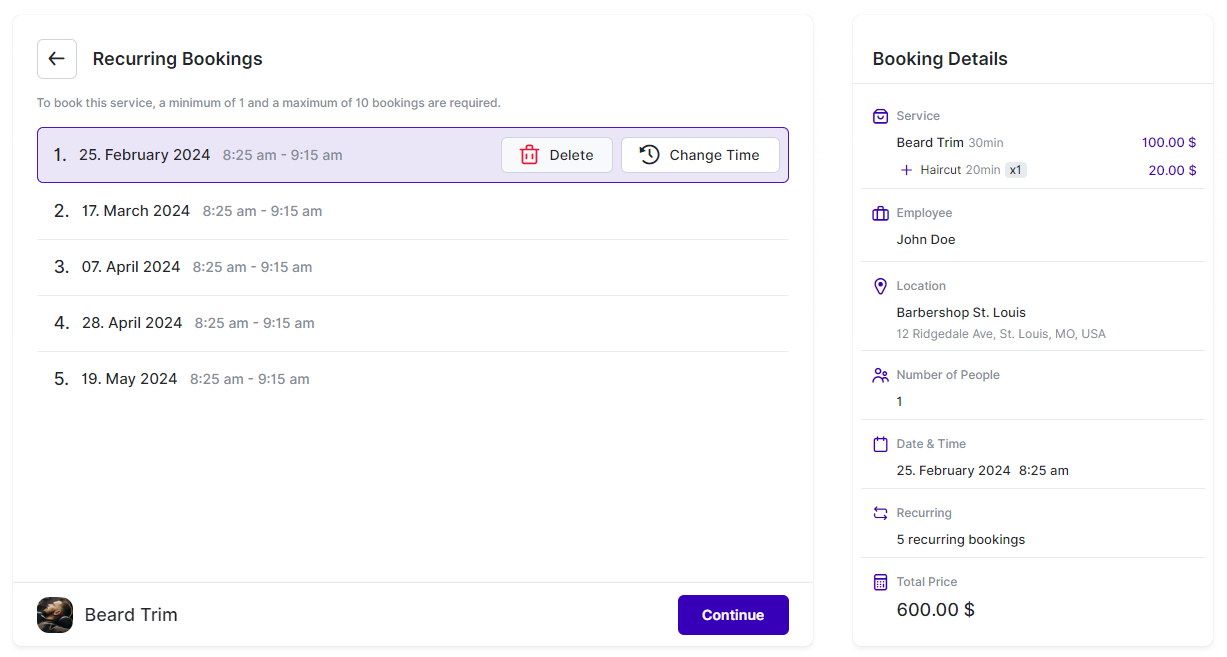This screenshot has width=1227, height=657.
Task: Click the Recurring repeat arrows icon
Action: point(880,513)
